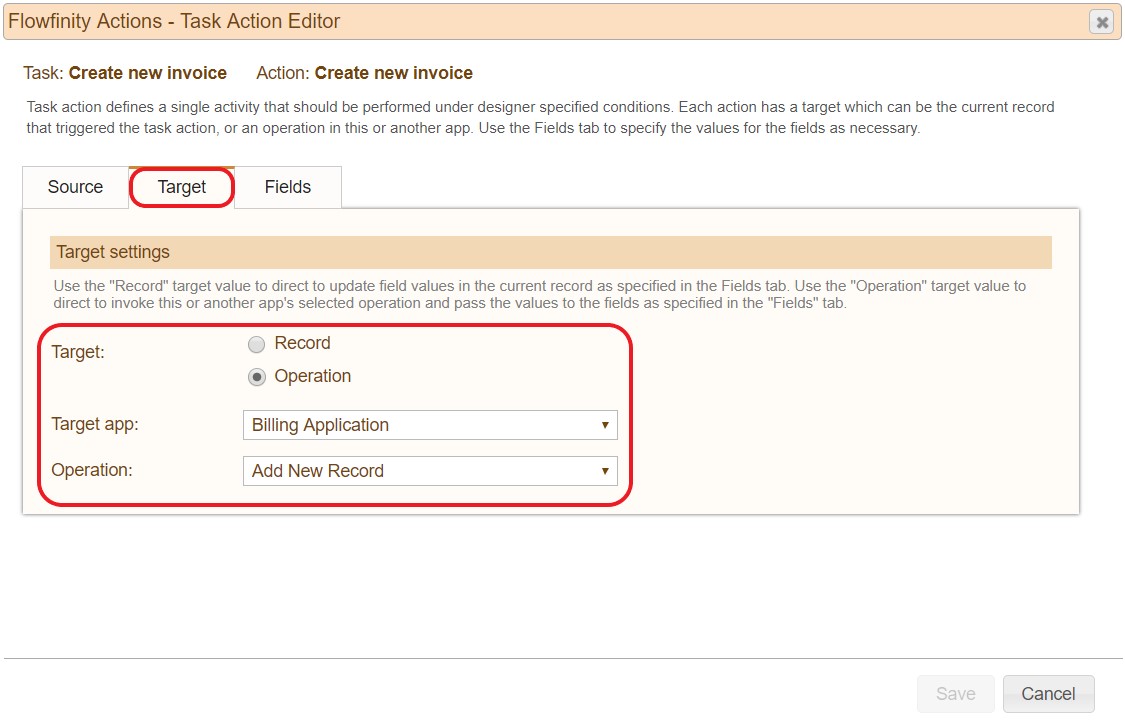
Task: Open the Fields tab
Action: (x=288, y=187)
